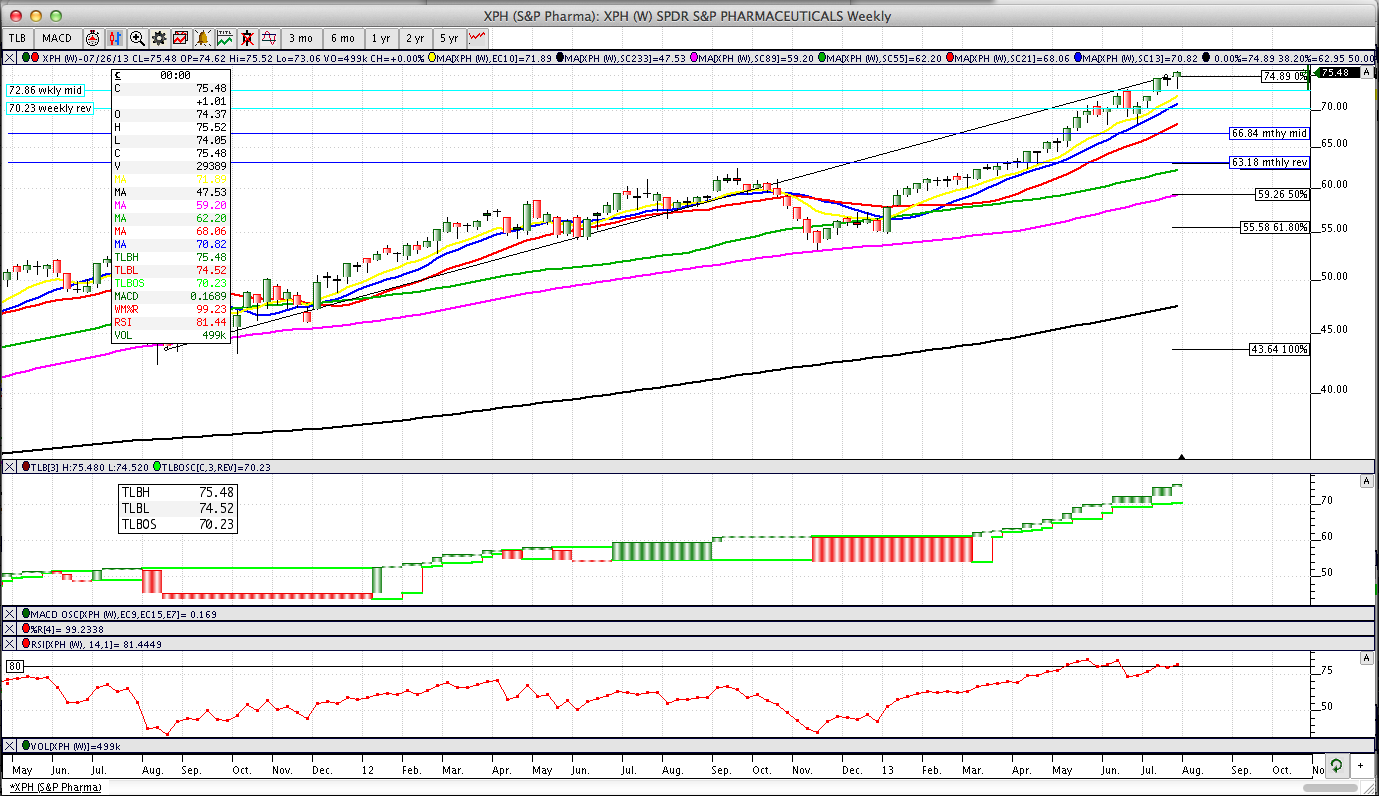Click the black time marker triangle under chart
This screenshot has height=796, width=1379.
tap(1182, 457)
